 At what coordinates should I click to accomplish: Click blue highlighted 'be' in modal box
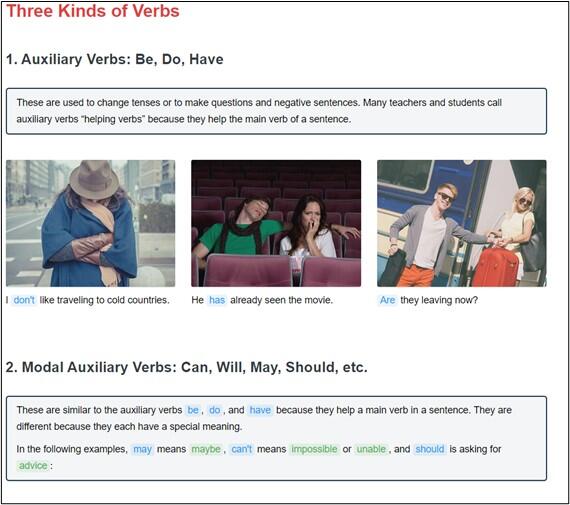point(193,410)
